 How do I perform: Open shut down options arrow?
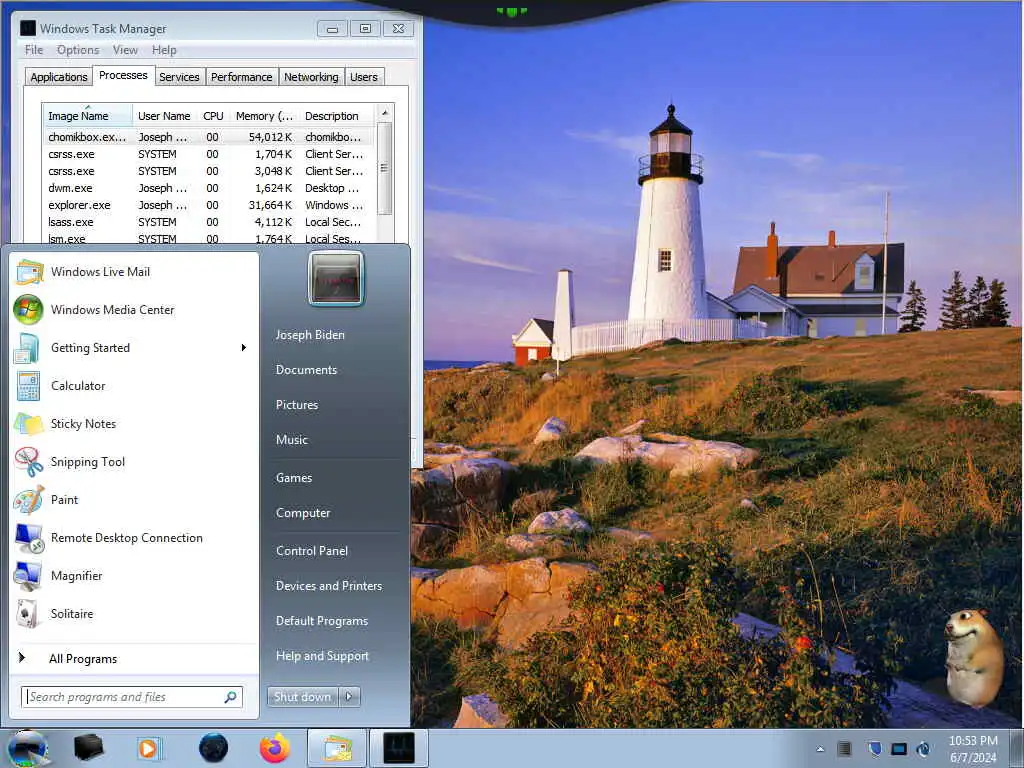click(349, 697)
